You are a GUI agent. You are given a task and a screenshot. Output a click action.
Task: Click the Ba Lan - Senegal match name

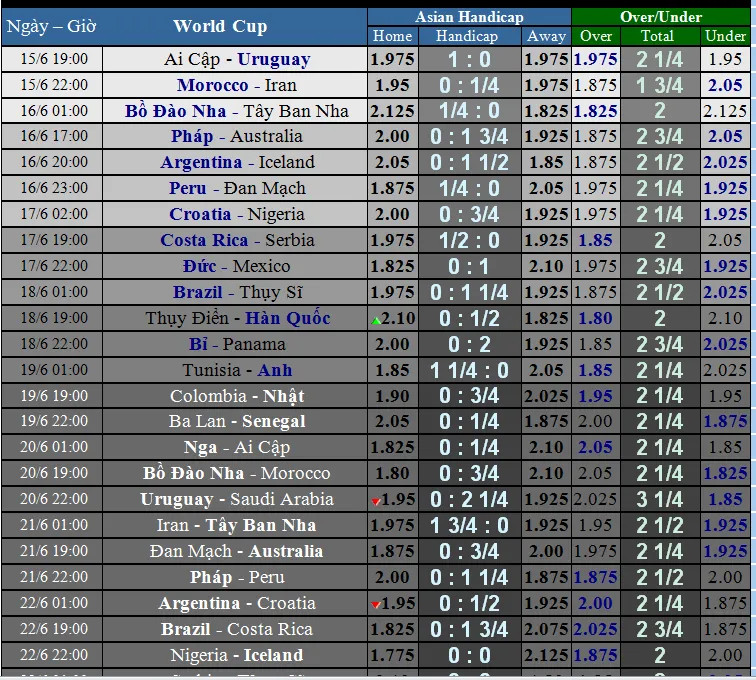[237, 422]
